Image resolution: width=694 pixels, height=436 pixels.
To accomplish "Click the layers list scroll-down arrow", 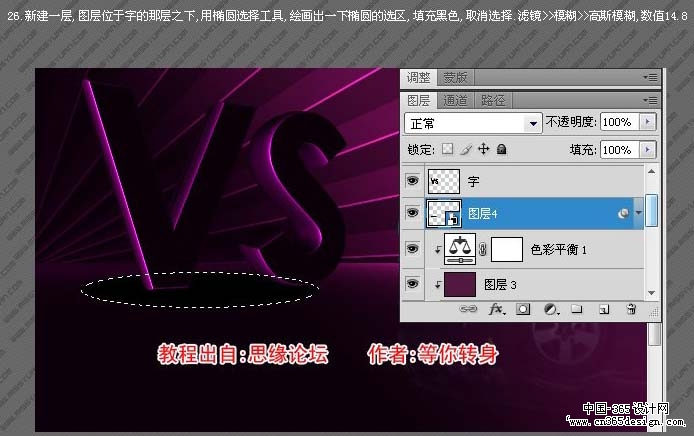I will (x=652, y=293).
